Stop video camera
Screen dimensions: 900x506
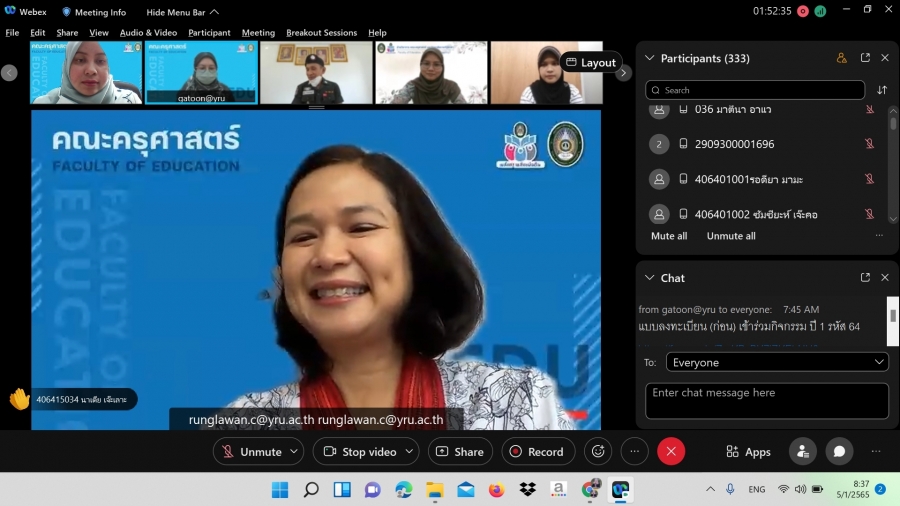coord(360,452)
